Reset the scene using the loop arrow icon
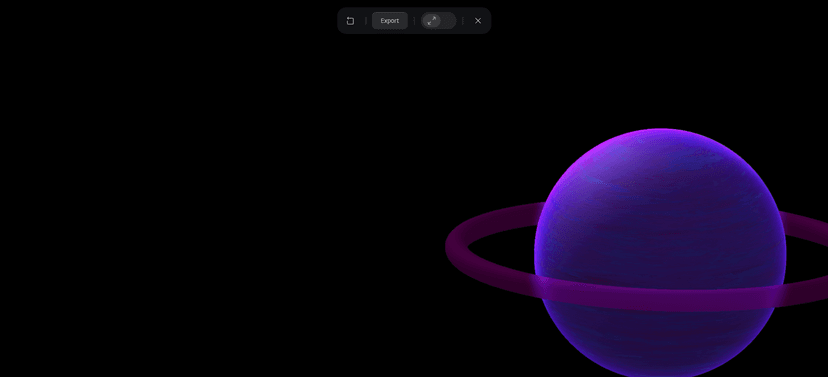The image size is (828, 377). (350, 21)
